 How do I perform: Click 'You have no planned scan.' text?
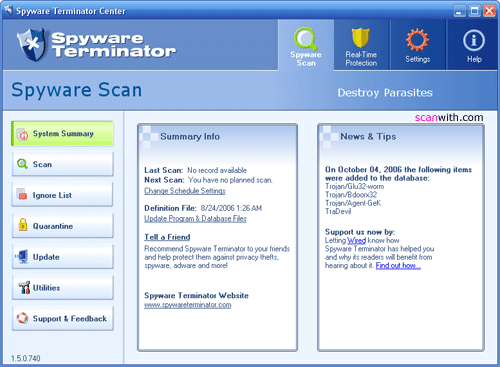coord(230,180)
